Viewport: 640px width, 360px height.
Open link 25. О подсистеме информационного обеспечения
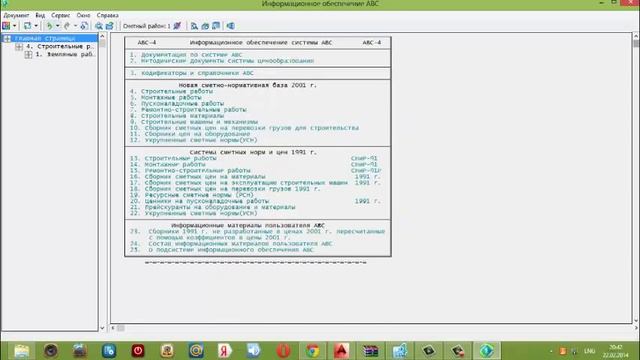[222, 250]
